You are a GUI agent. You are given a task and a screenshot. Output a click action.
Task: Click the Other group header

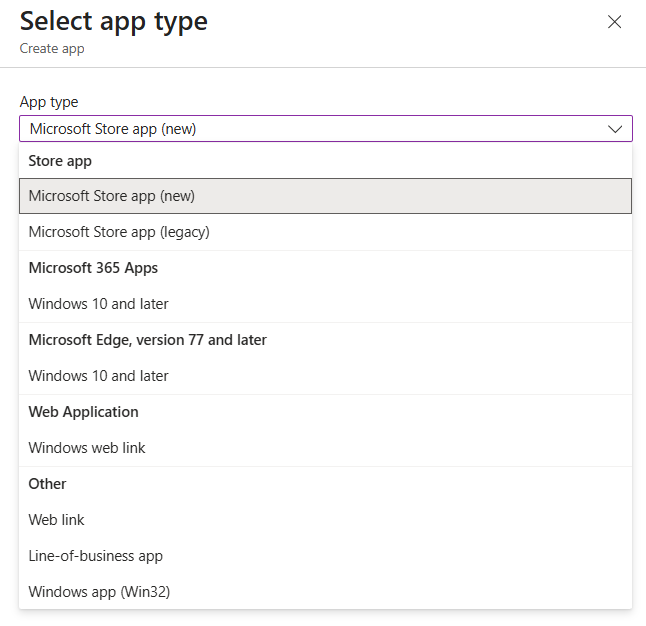[x=47, y=484]
